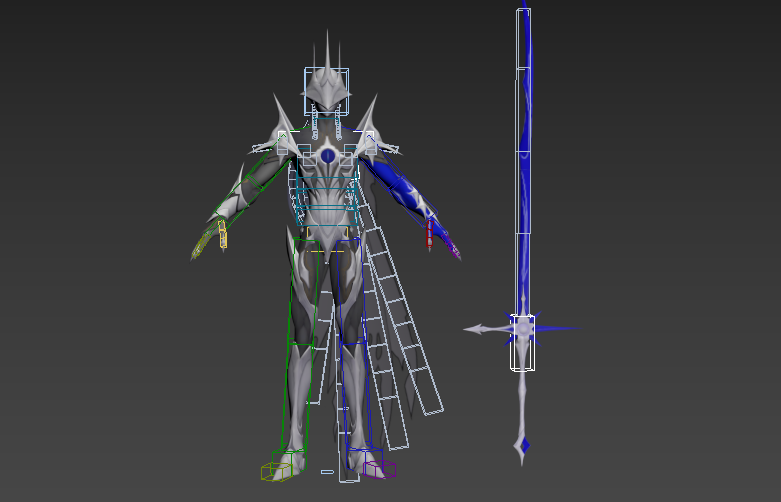The width and height of the screenshot is (781, 502).
Task: Select the yellow hand bone on gray arm
Action: (223, 234)
